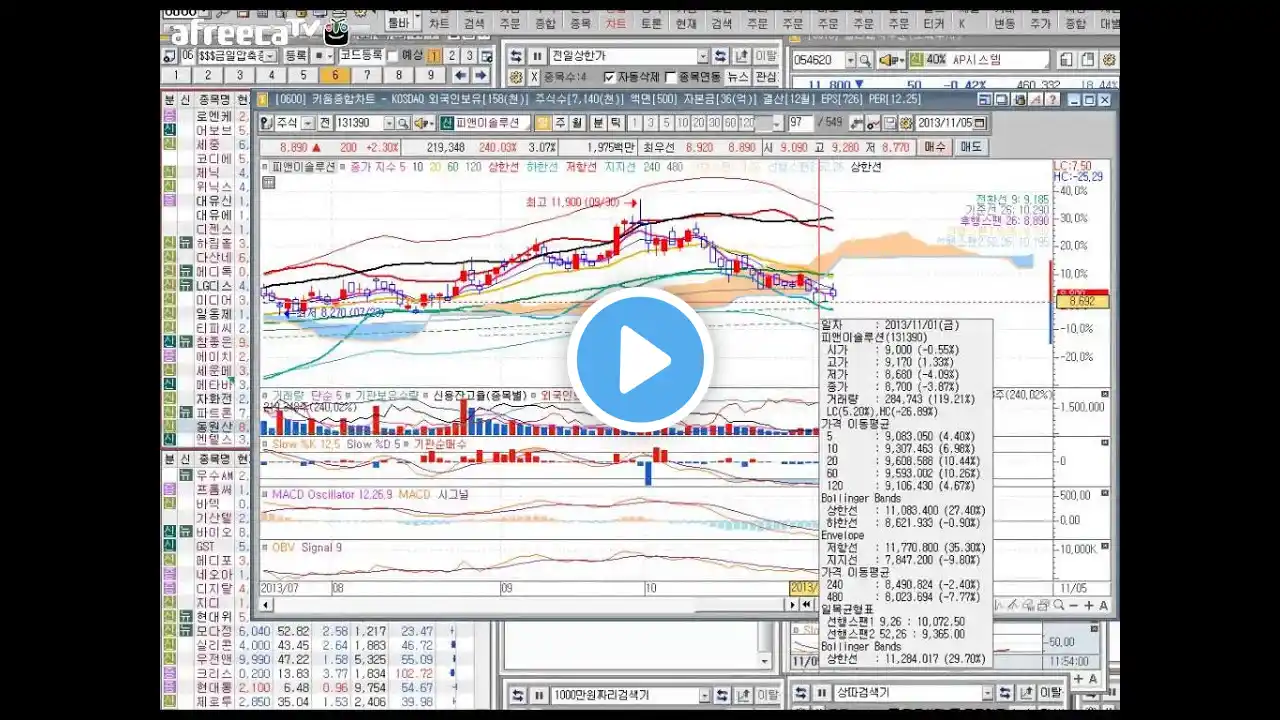Click the search magnifier beside code 131390
The width and height of the screenshot is (1280, 720).
(403, 122)
